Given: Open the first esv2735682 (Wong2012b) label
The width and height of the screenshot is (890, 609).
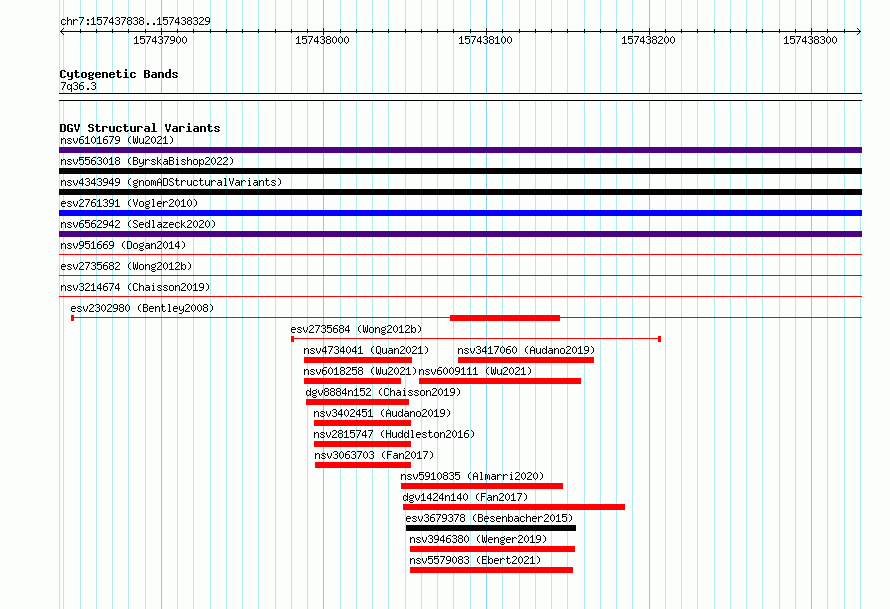Looking at the screenshot, I should (126, 266).
